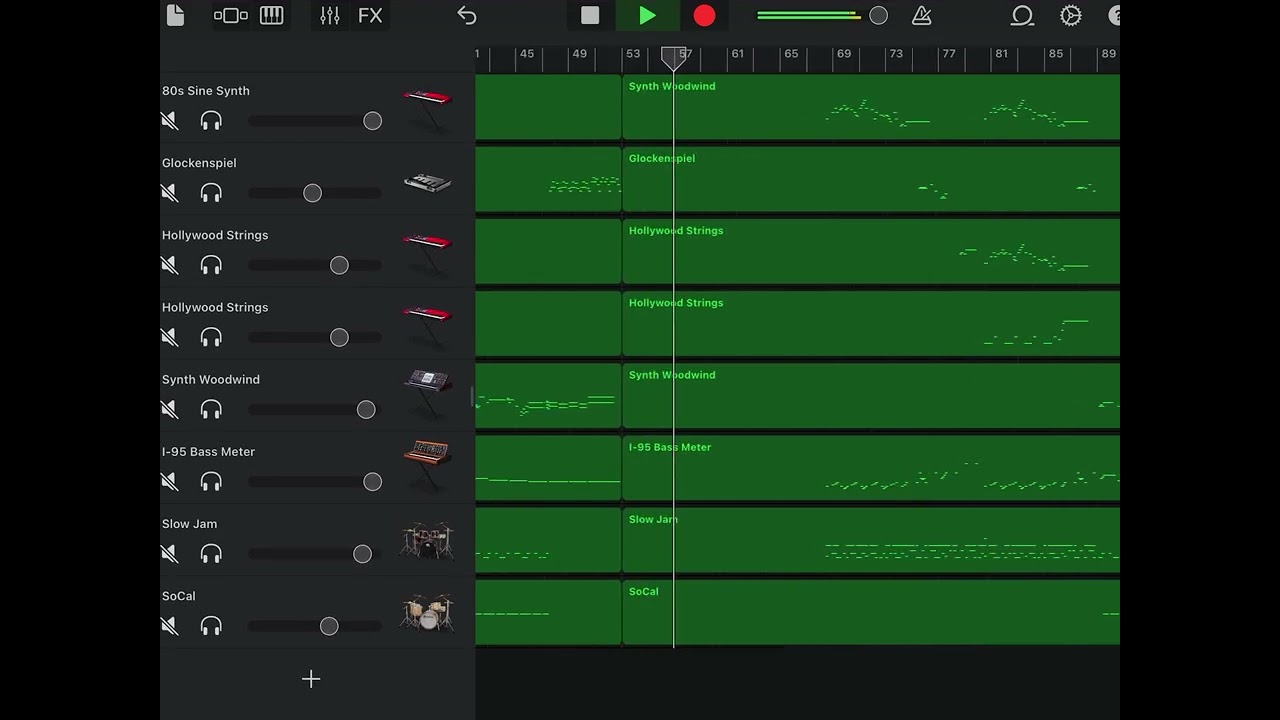Mute the SoCal drum track
The width and height of the screenshot is (1280, 720).
pos(170,625)
